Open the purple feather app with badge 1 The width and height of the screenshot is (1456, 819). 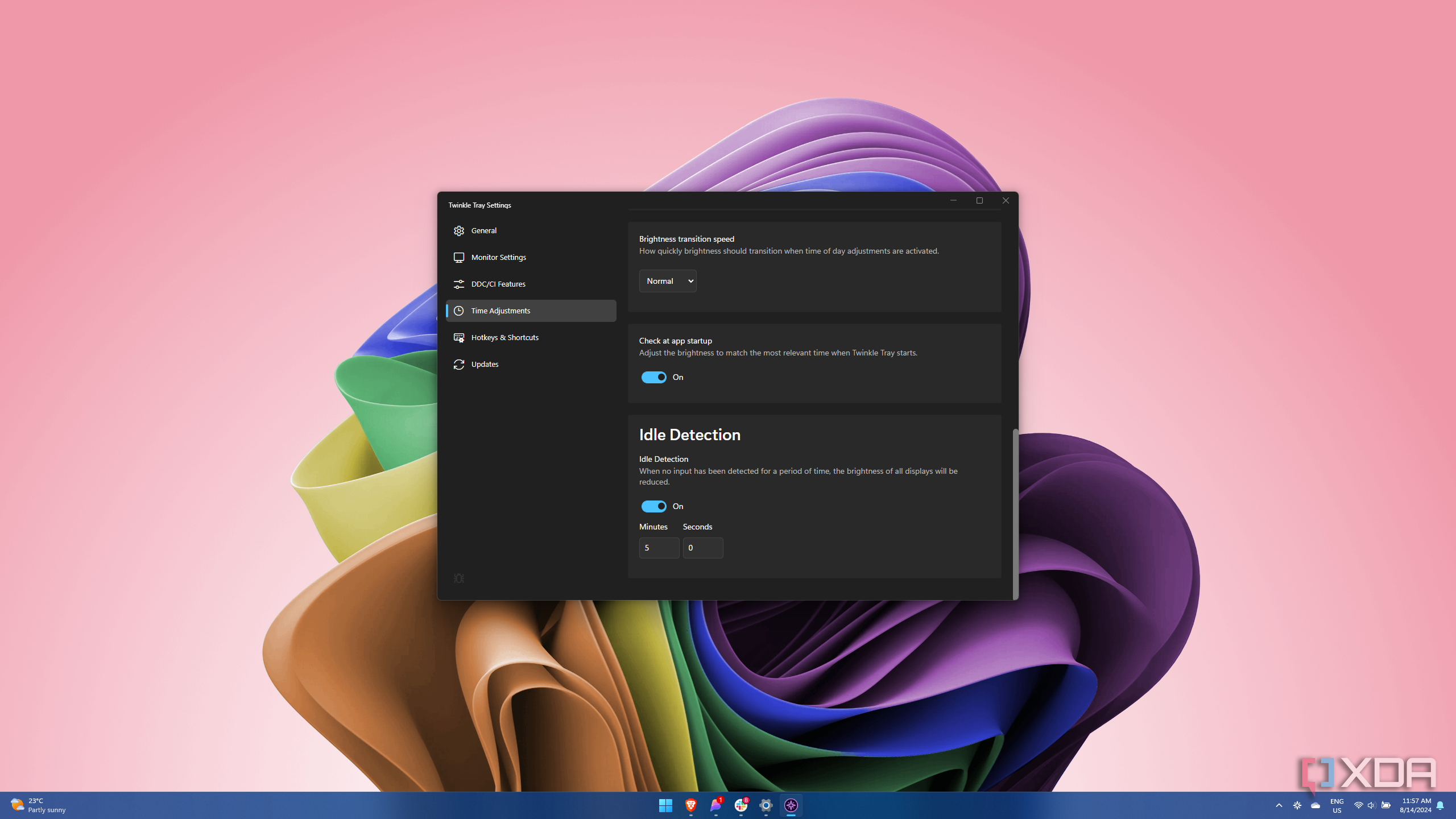(x=715, y=805)
